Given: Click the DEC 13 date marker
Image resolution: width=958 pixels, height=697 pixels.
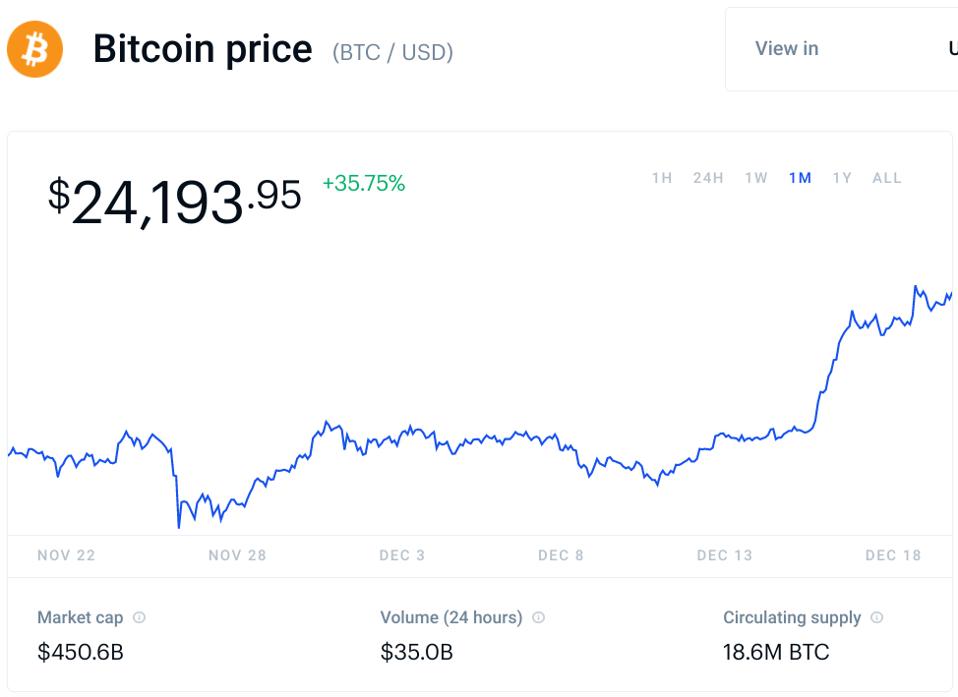Looking at the screenshot, I should click(x=724, y=555).
